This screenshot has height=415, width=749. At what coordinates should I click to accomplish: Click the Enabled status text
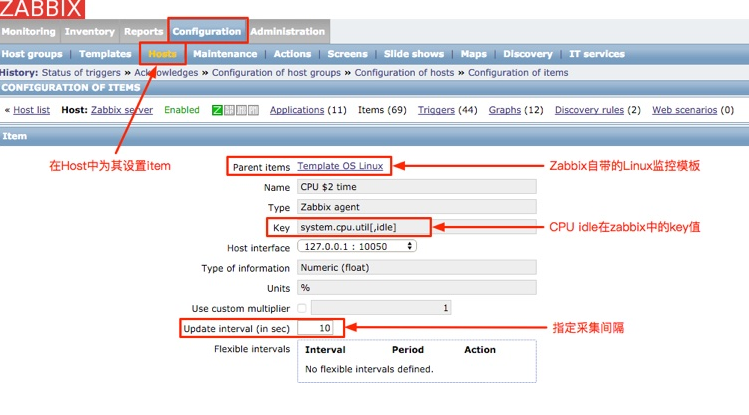tap(182, 110)
